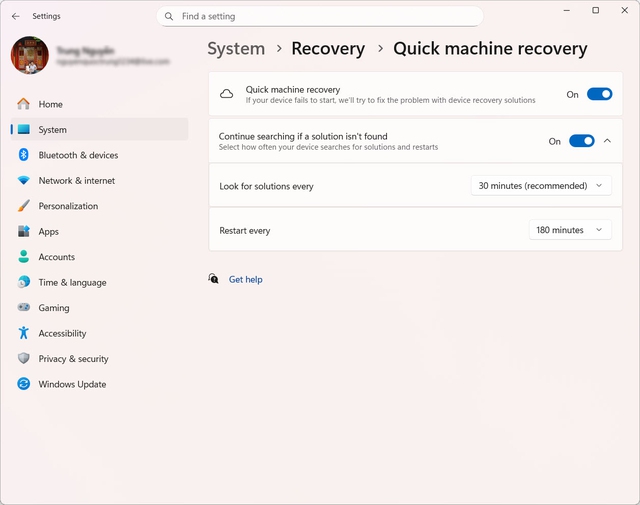Click System in the breadcrumb
The height and width of the screenshot is (505, 640).
pyautogui.click(x=236, y=49)
